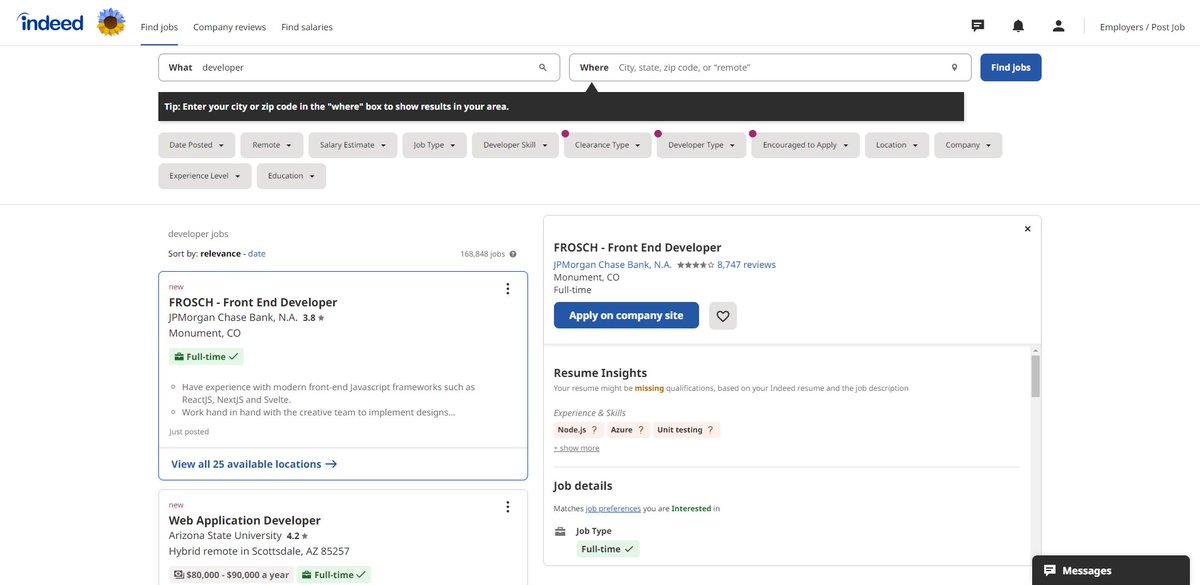Click the location pin icon in Where field

pyautogui.click(x=954, y=68)
